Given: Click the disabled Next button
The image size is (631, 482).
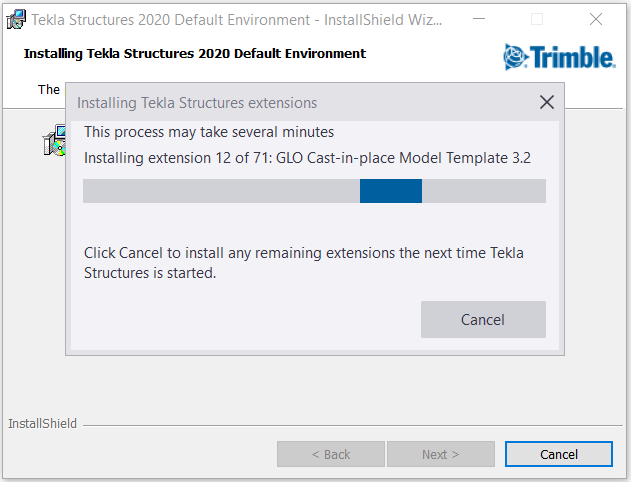Looking at the screenshot, I should [x=441, y=454].
